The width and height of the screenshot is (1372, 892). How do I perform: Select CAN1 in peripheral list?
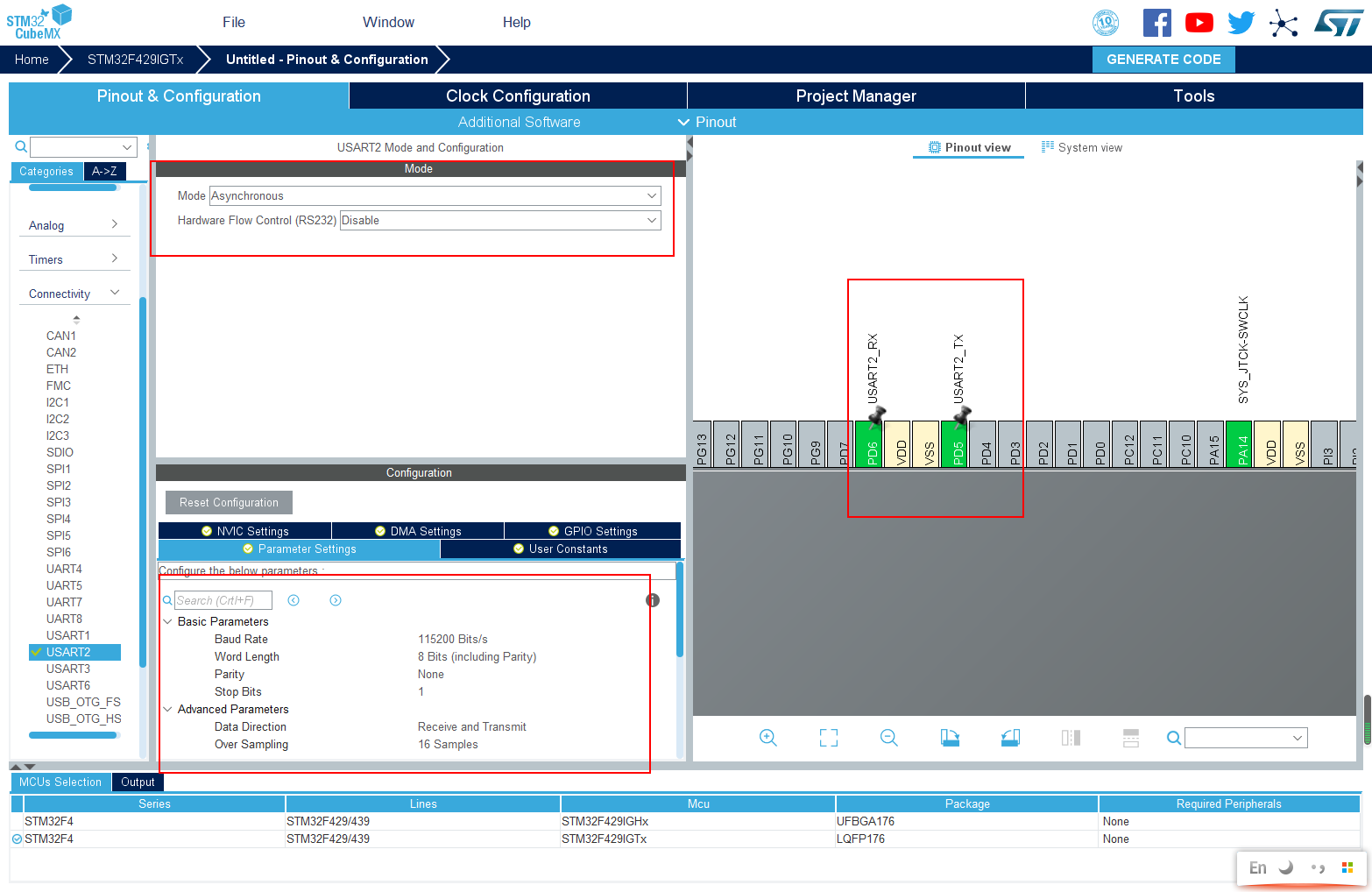61,336
